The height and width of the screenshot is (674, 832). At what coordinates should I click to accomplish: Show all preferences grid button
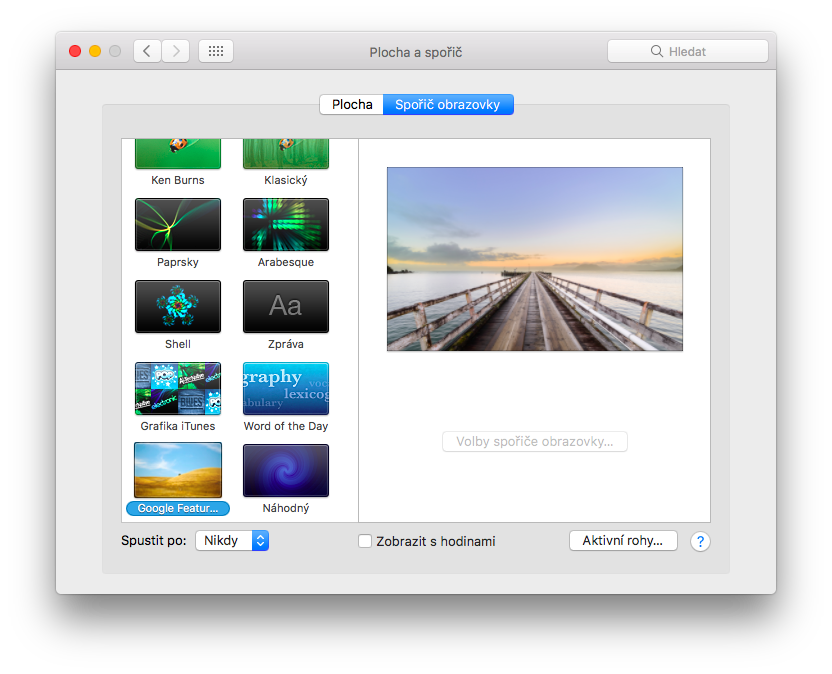pos(216,51)
